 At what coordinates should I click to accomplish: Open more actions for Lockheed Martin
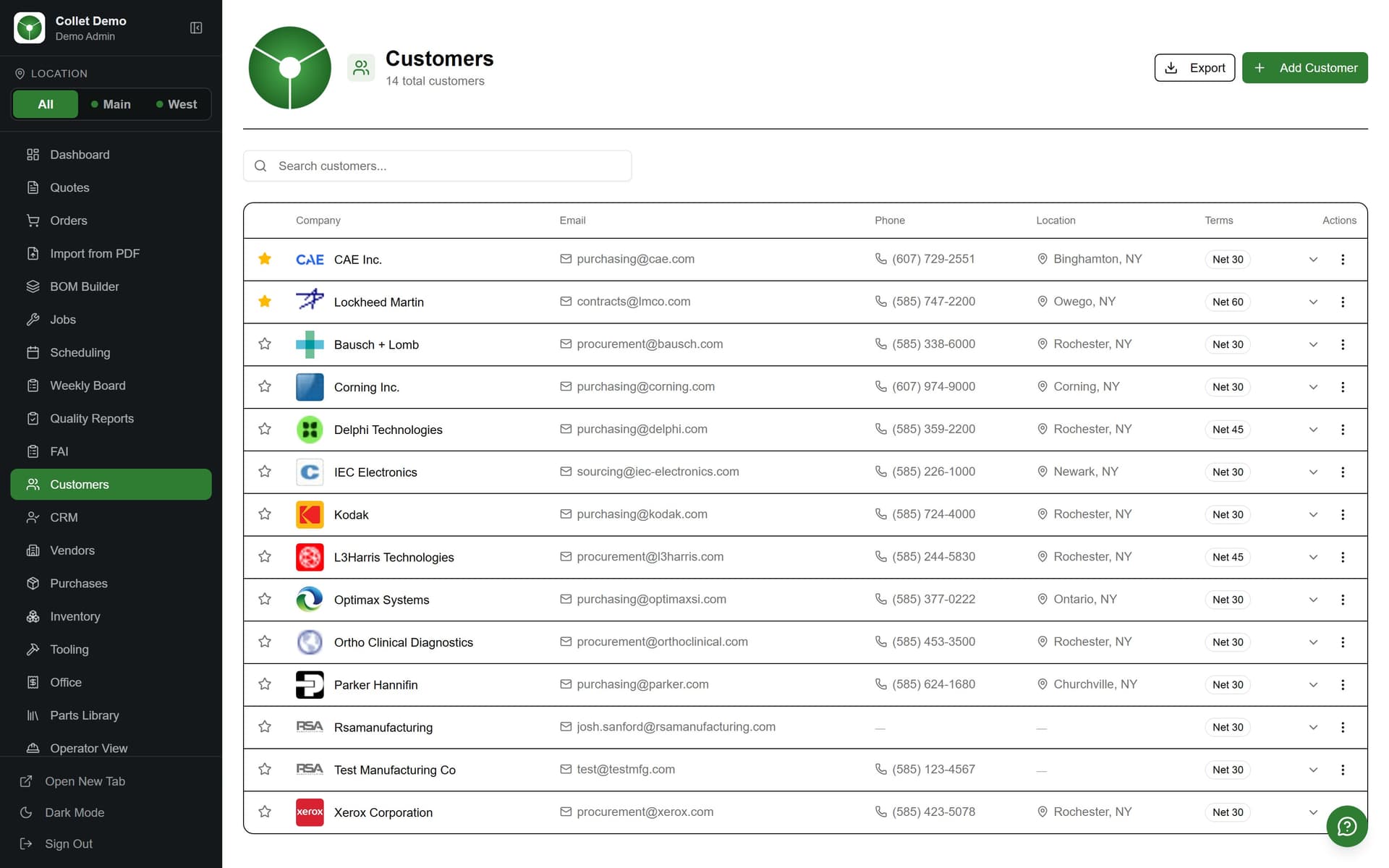coord(1343,302)
